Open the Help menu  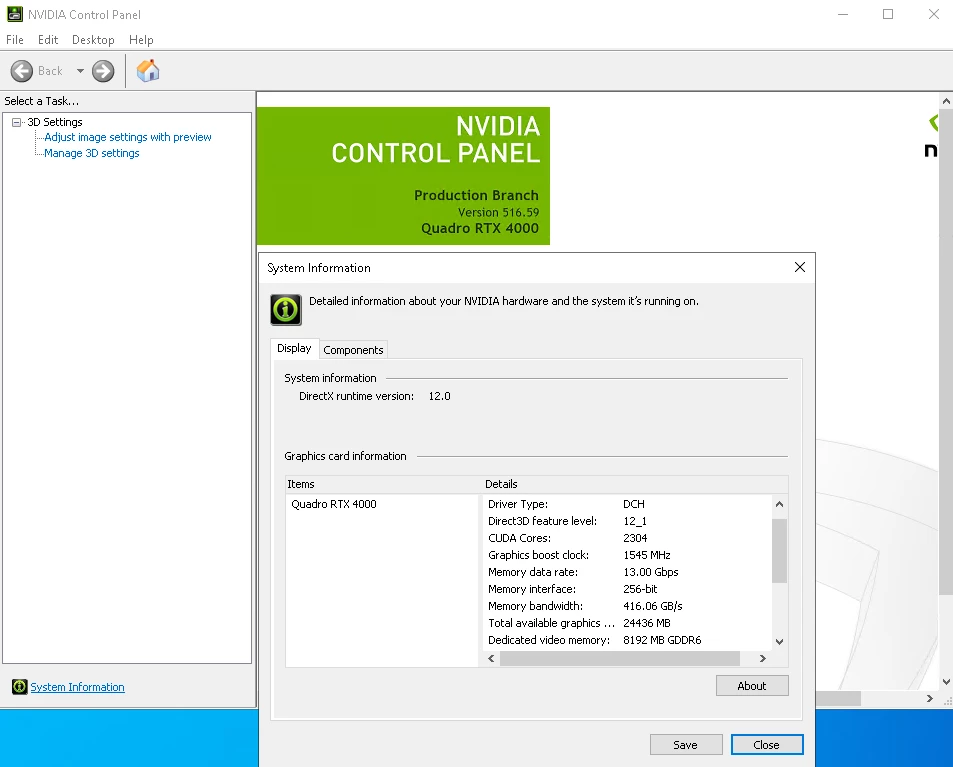[141, 40]
